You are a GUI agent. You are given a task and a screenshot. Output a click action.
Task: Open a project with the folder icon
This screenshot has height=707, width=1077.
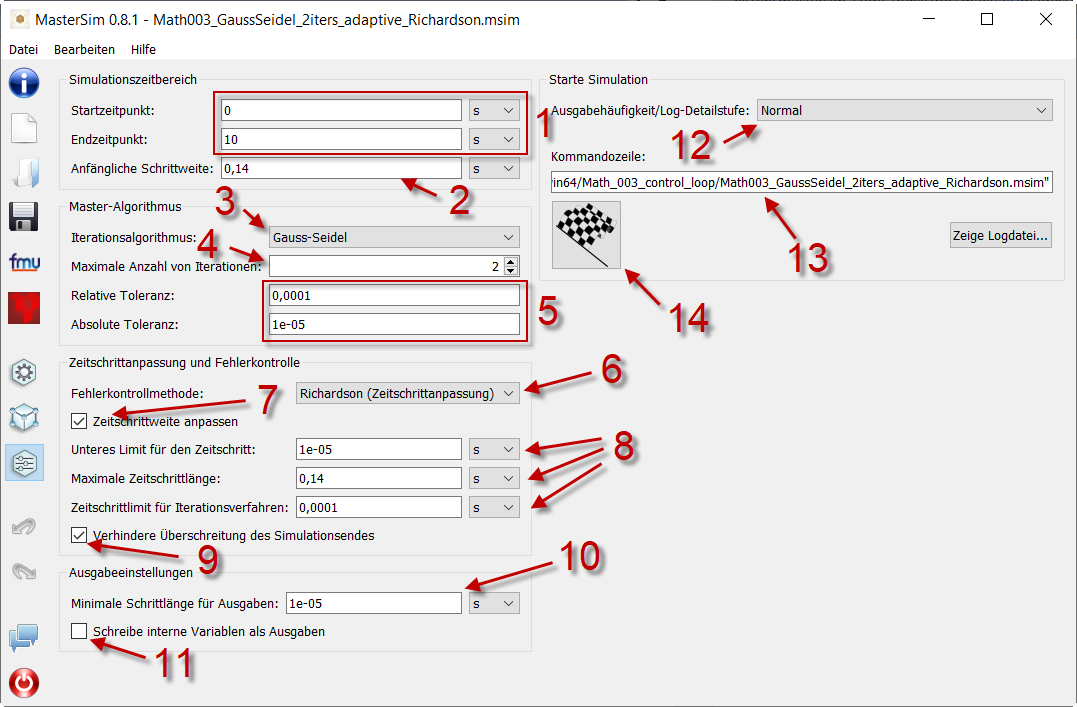(x=26, y=172)
